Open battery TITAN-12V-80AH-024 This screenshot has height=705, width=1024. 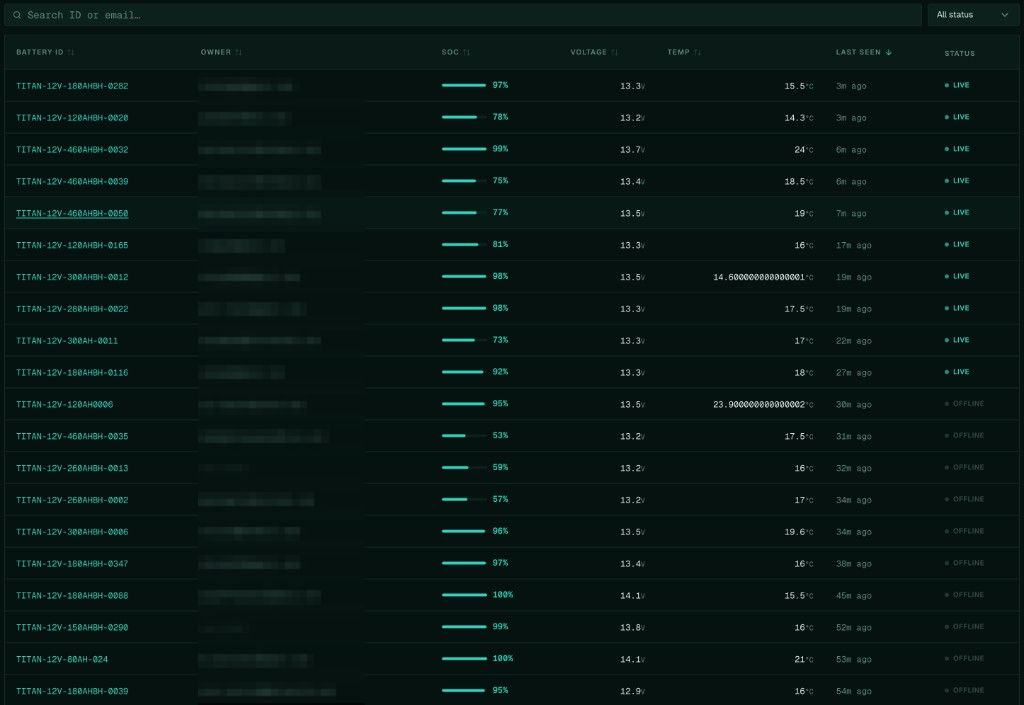click(62, 659)
